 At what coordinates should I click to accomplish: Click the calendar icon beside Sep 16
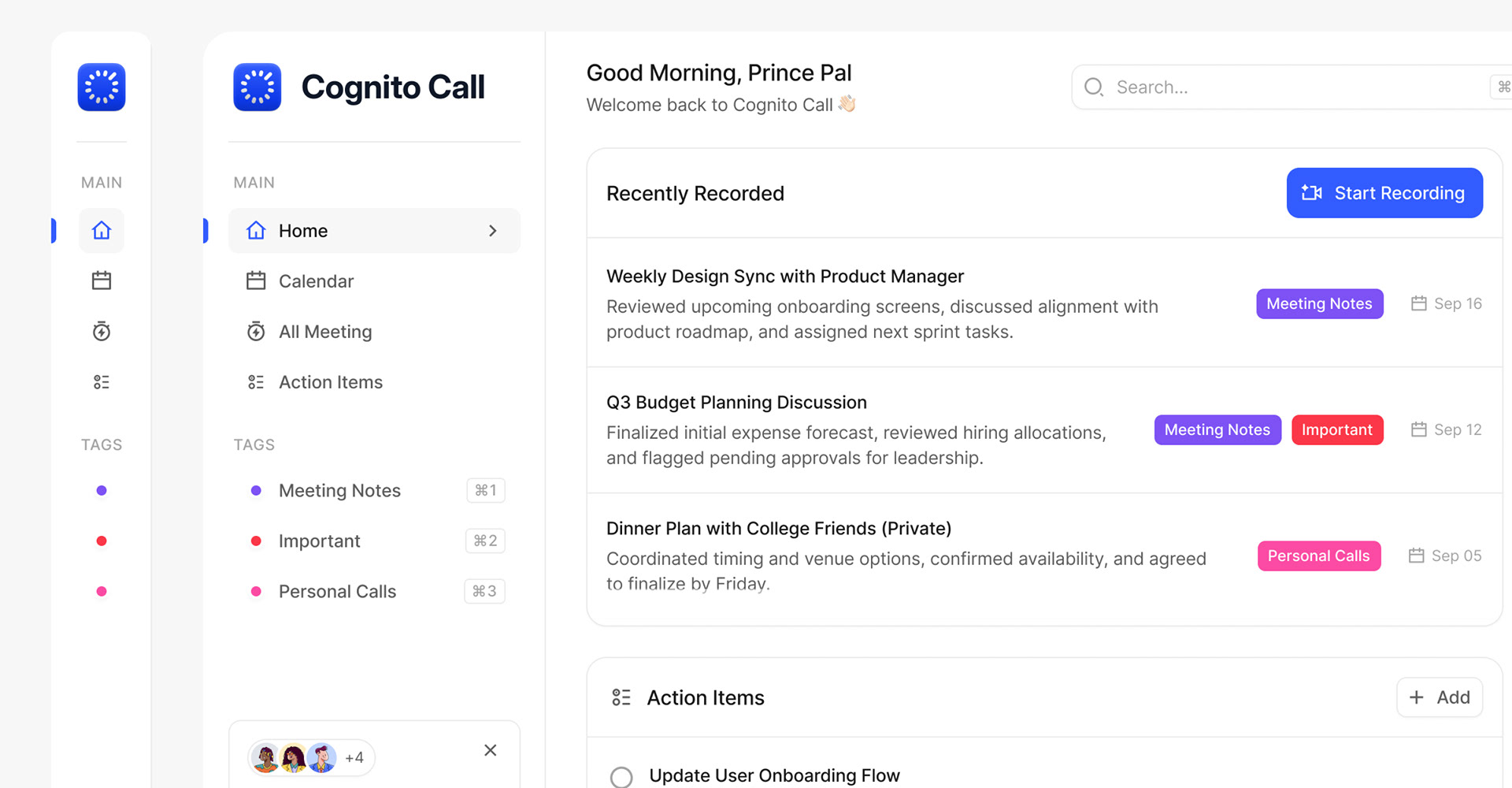pyautogui.click(x=1418, y=303)
